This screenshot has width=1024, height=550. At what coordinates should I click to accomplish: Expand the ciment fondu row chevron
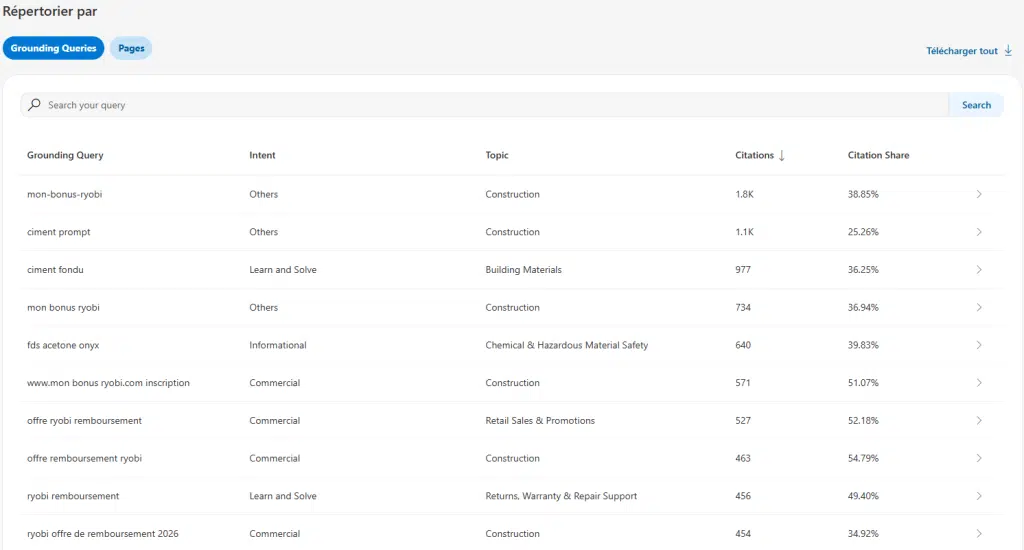click(x=979, y=270)
